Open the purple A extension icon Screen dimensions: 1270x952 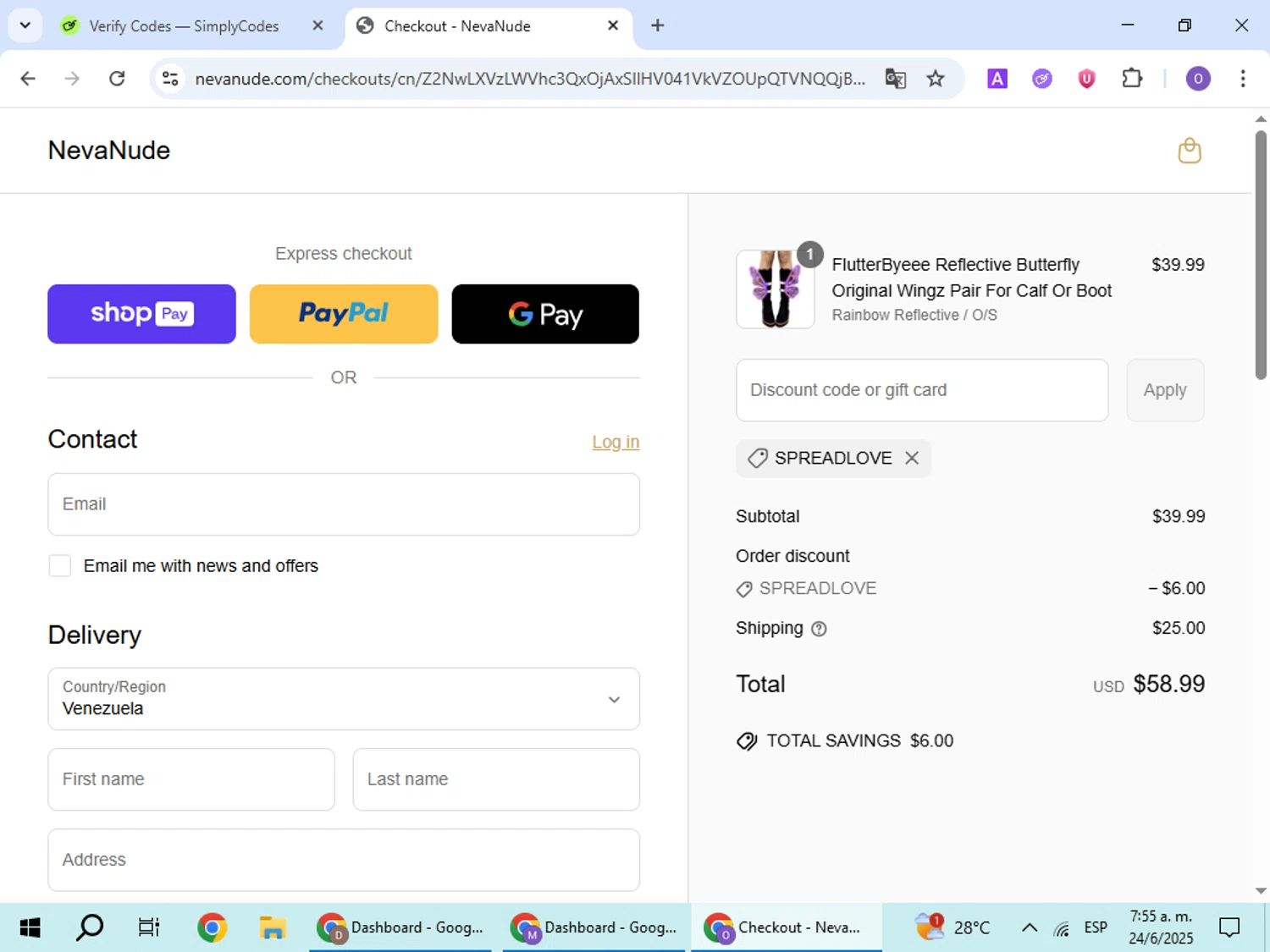tap(997, 79)
